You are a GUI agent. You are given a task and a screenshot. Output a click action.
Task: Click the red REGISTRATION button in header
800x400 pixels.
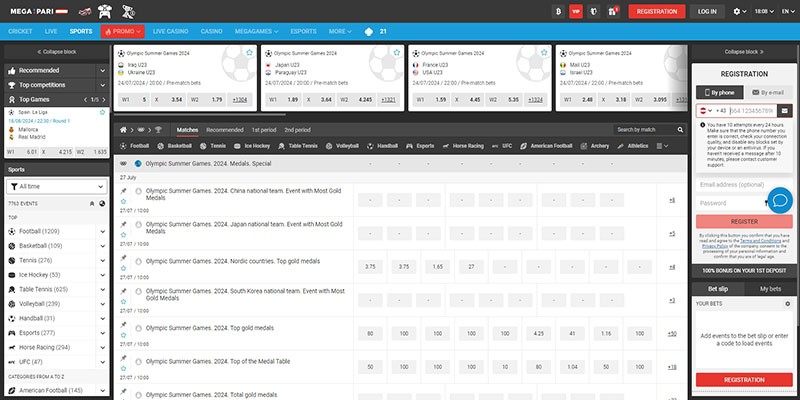(657, 11)
